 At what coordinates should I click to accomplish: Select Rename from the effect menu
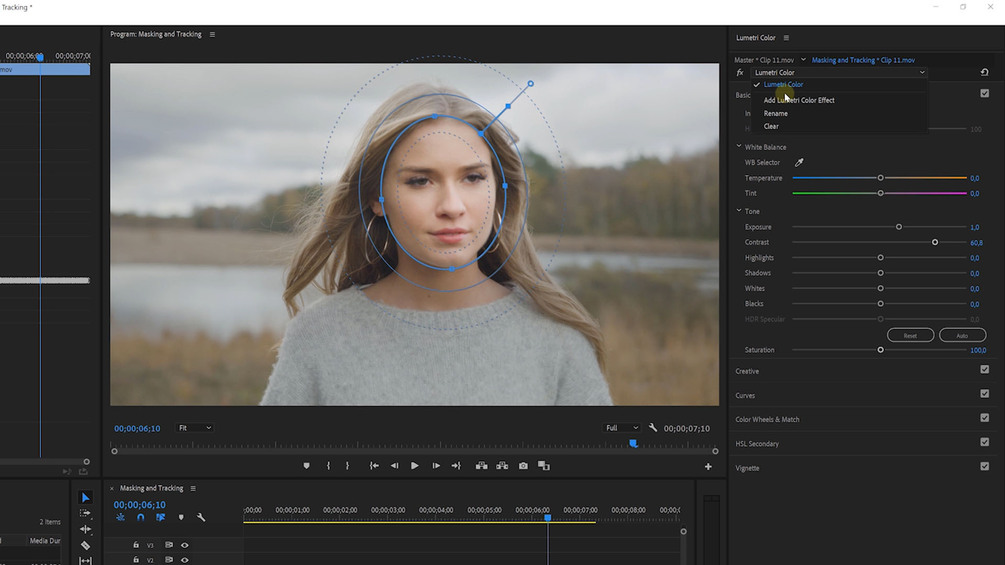click(776, 113)
